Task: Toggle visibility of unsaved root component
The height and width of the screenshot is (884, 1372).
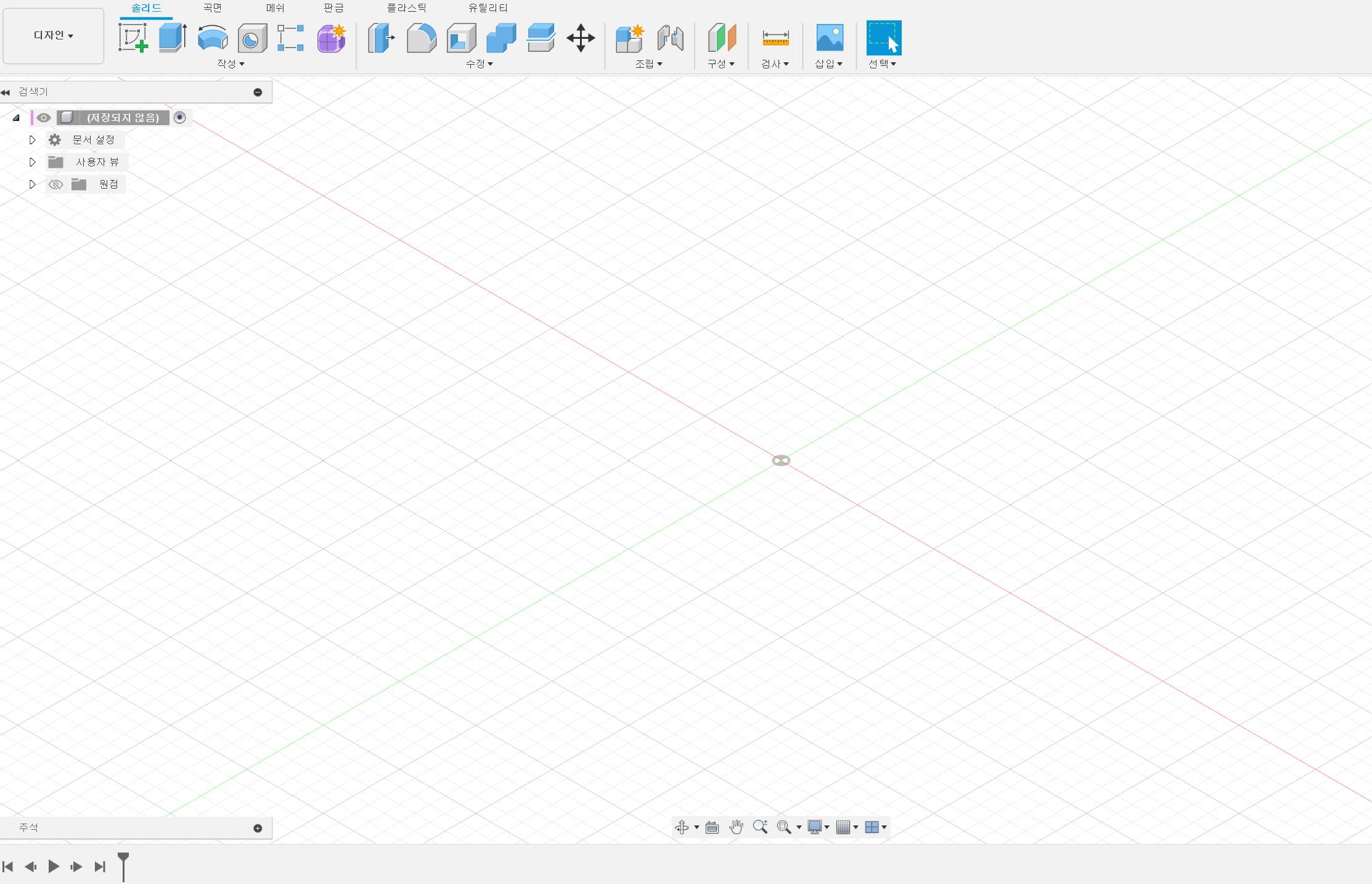Action: 43,118
